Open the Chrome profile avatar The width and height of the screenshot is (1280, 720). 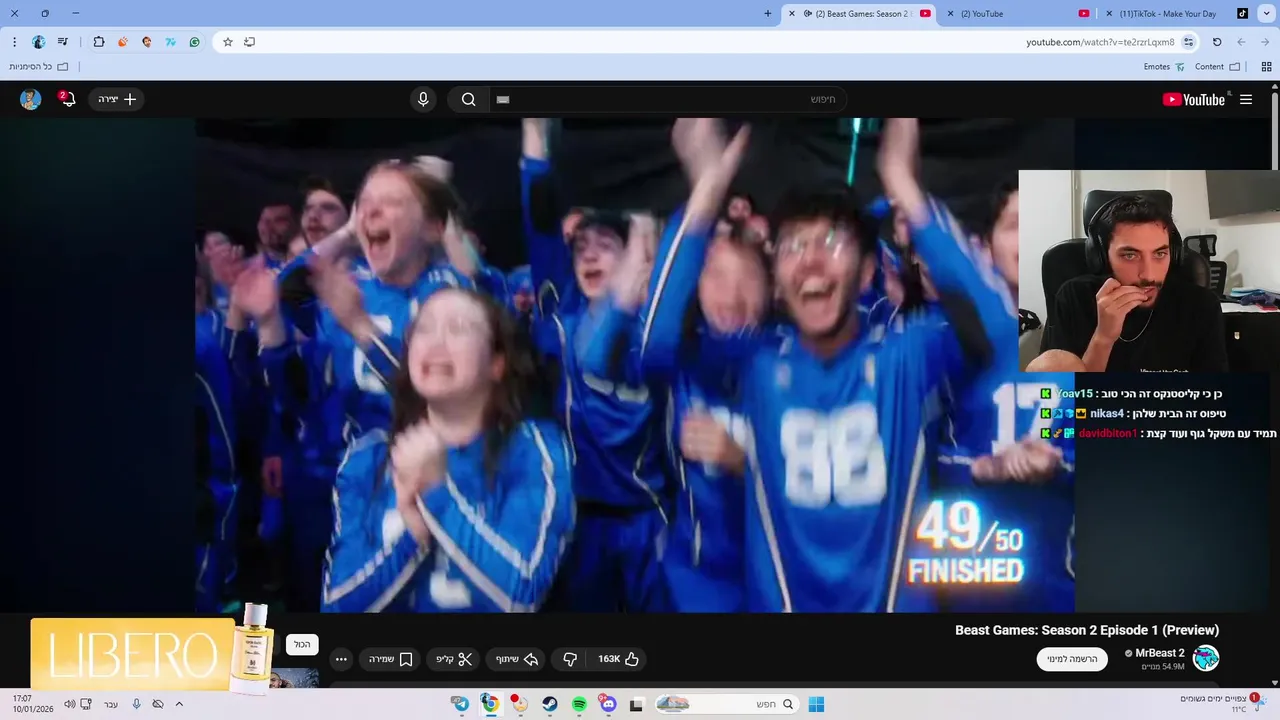(39, 42)
